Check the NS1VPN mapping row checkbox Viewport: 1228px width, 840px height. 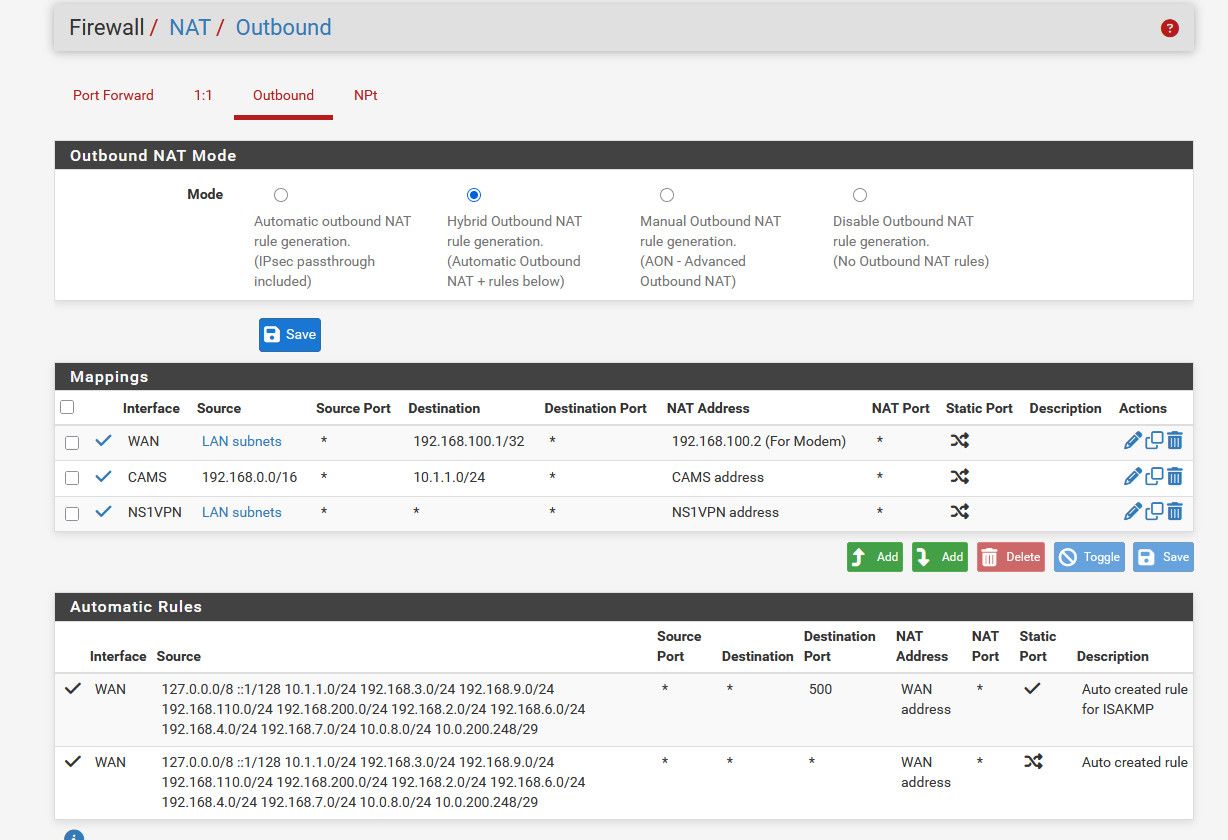(72, 514)
